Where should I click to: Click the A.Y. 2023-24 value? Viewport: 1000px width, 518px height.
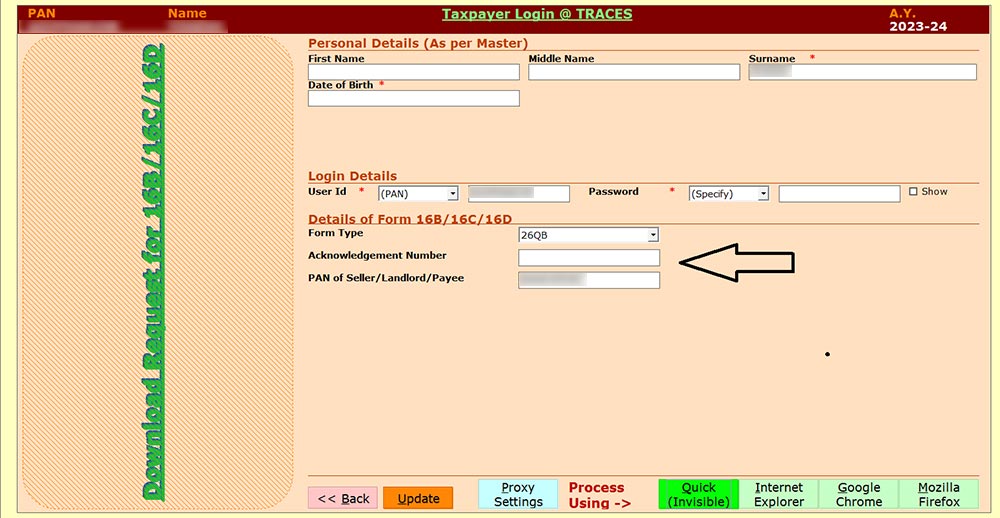tap(918, 27)
